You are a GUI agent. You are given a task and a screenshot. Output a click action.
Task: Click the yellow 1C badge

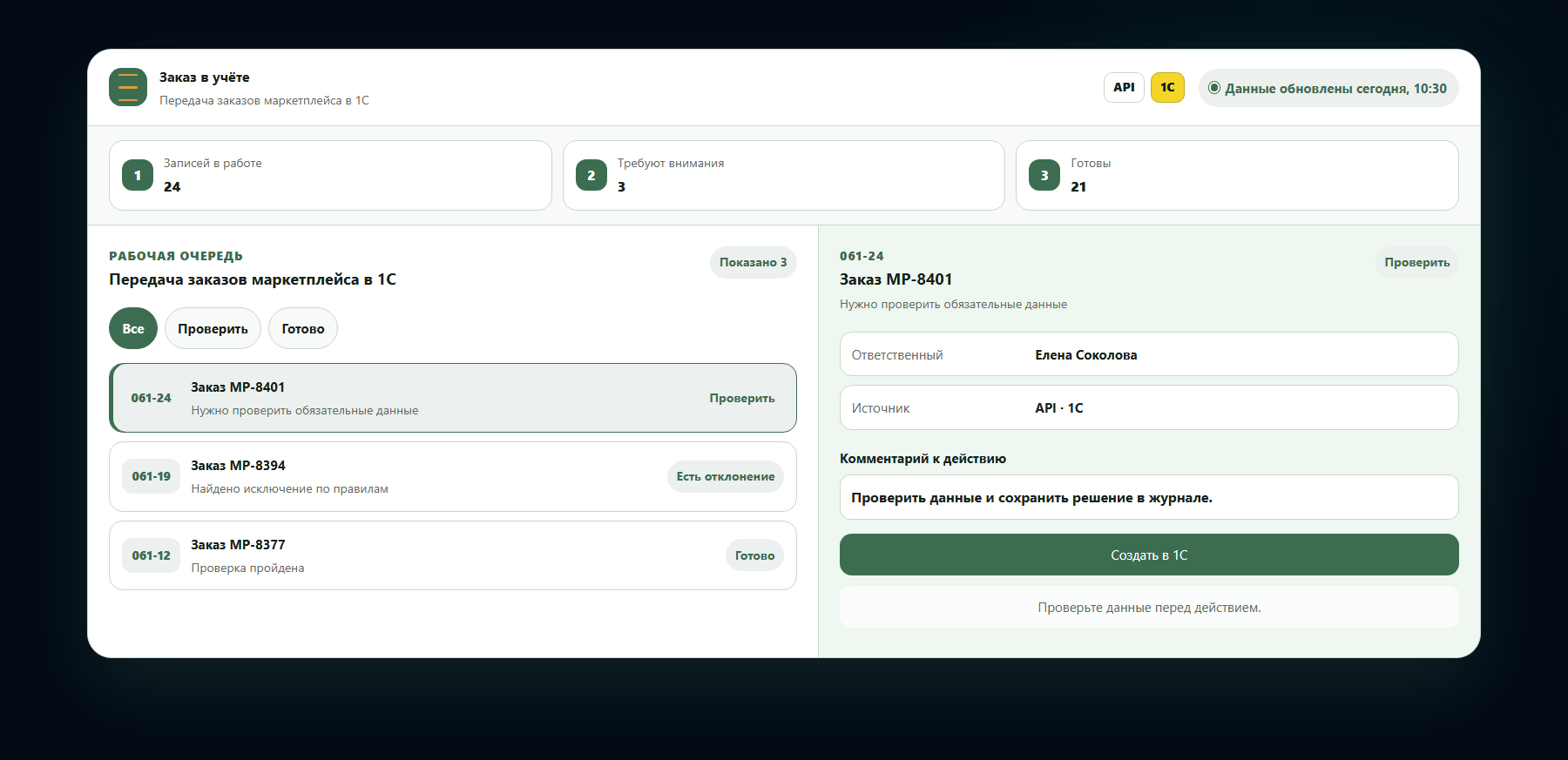click(x=1167, y=87)
